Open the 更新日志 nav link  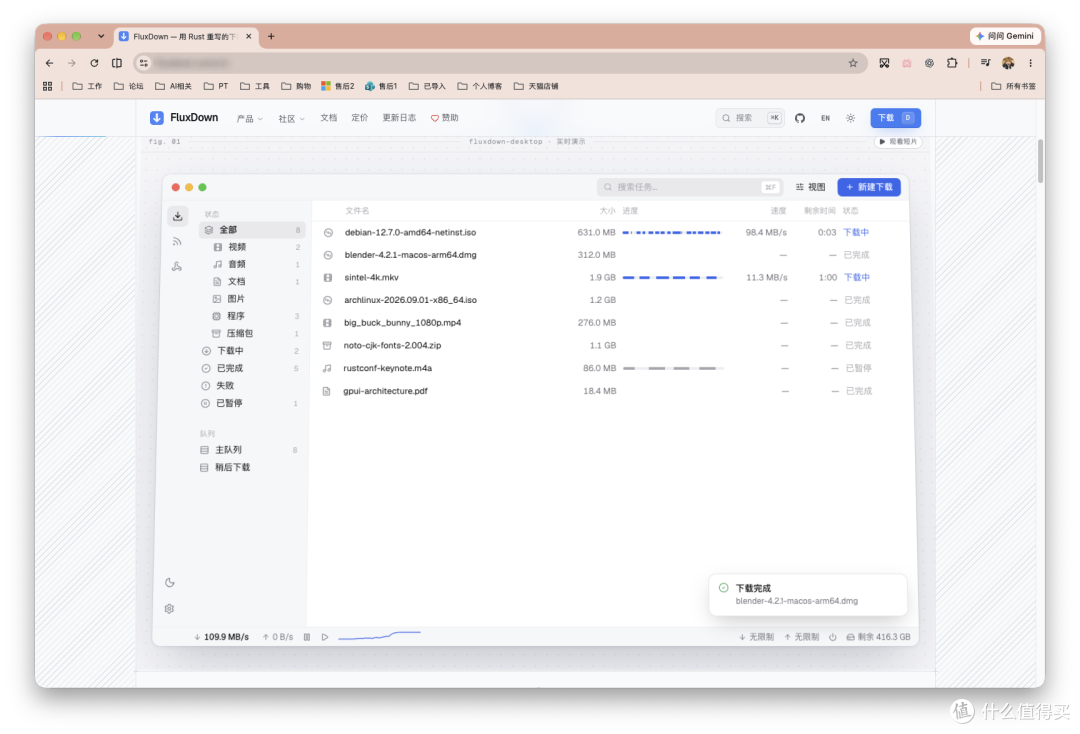coord(399,118)
